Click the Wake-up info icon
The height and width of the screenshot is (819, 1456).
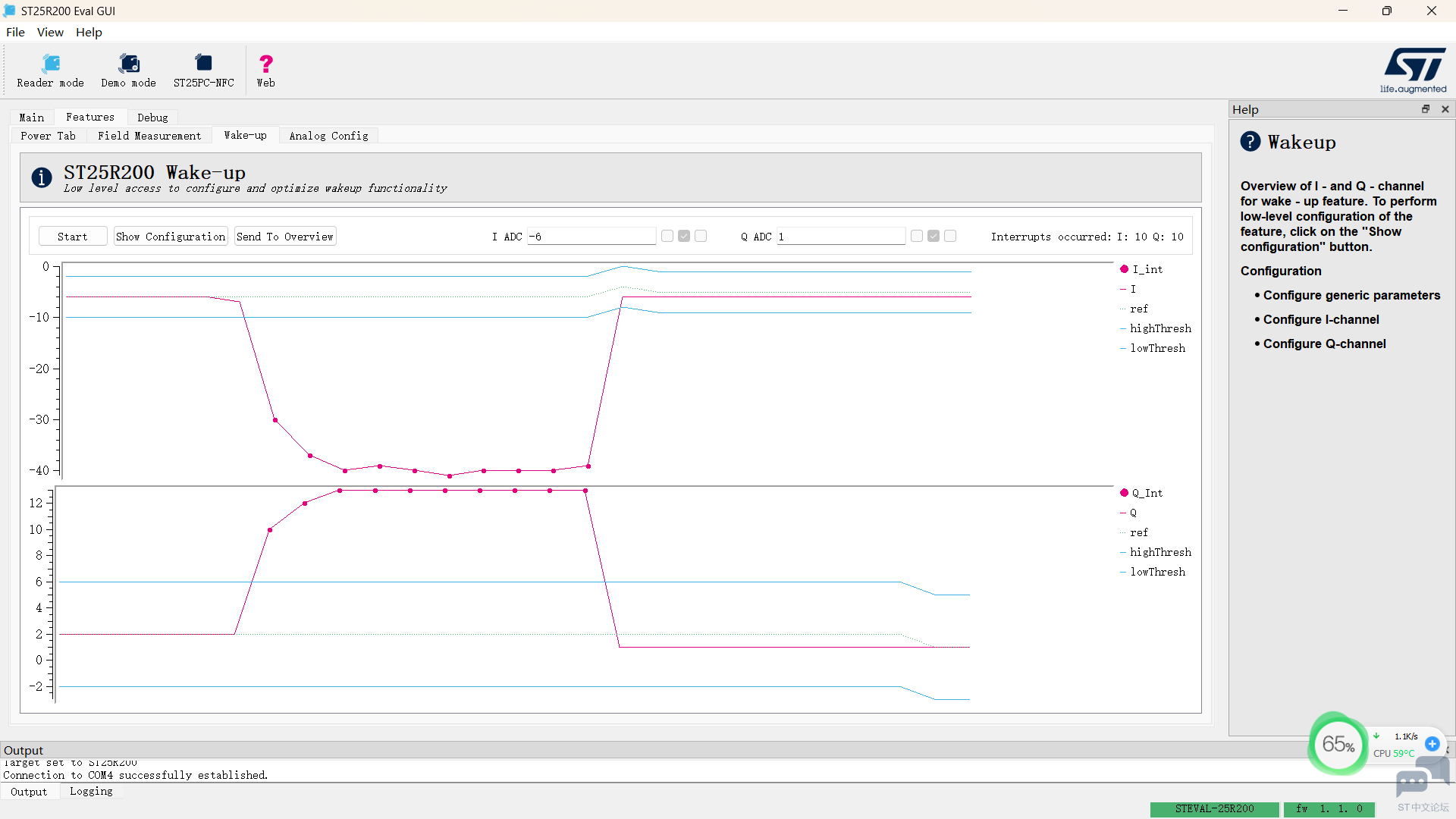coord(42,177)
